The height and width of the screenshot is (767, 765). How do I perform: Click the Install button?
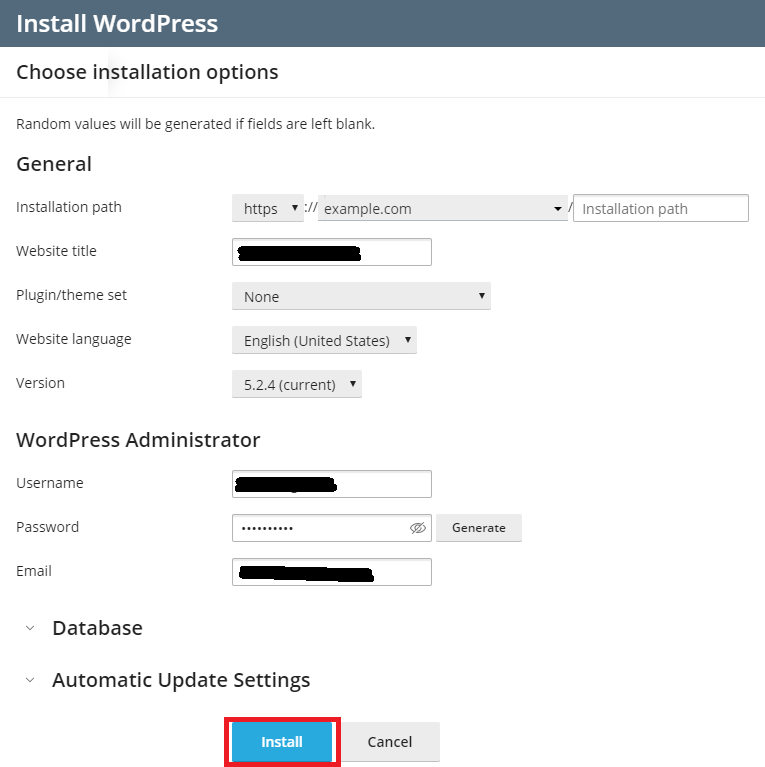click(282, 742)
